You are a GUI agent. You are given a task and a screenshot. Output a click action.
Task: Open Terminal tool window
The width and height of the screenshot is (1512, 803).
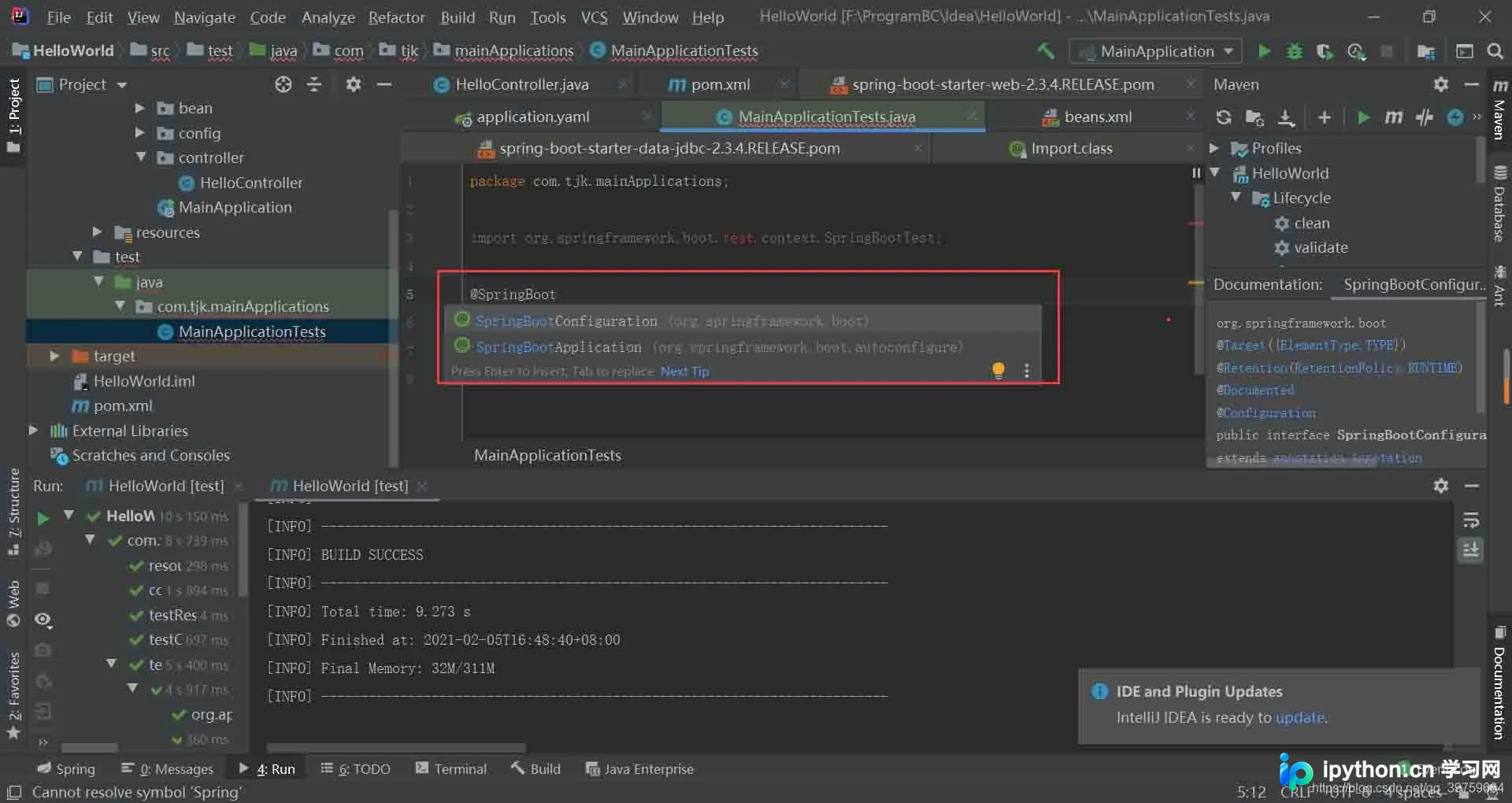pyautogui.click(x=451, y=768)
